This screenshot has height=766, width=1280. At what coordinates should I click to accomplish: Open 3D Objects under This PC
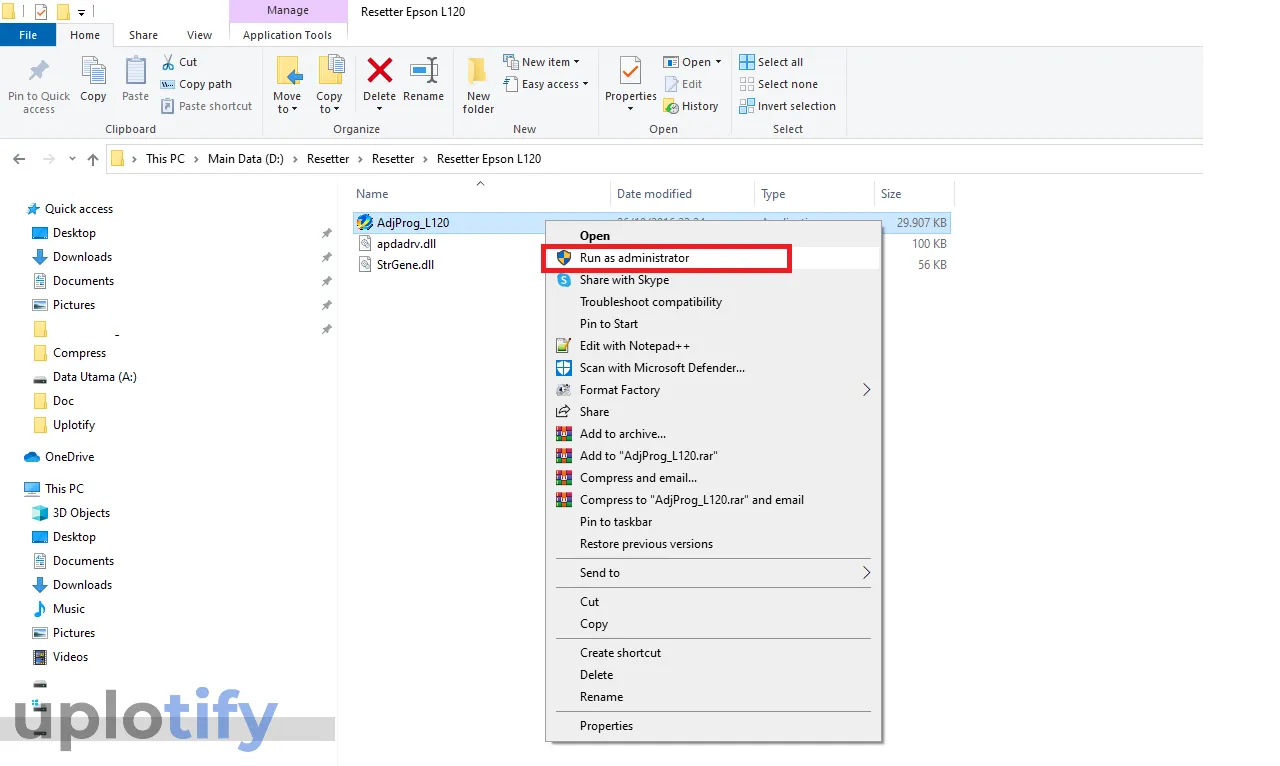(81, 513)
